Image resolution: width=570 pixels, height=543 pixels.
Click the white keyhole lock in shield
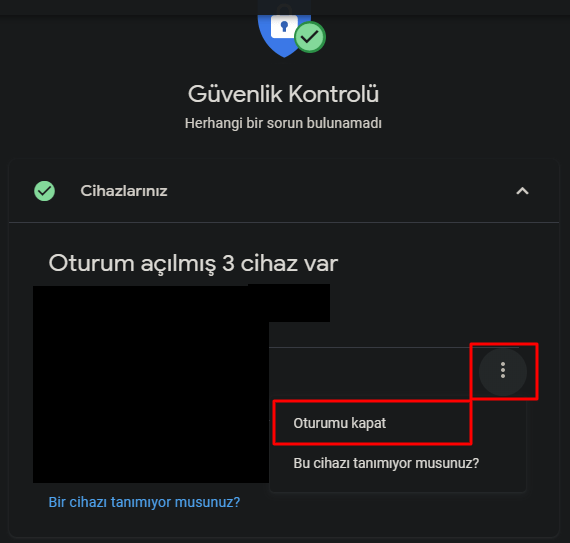(x=285, y=26)
